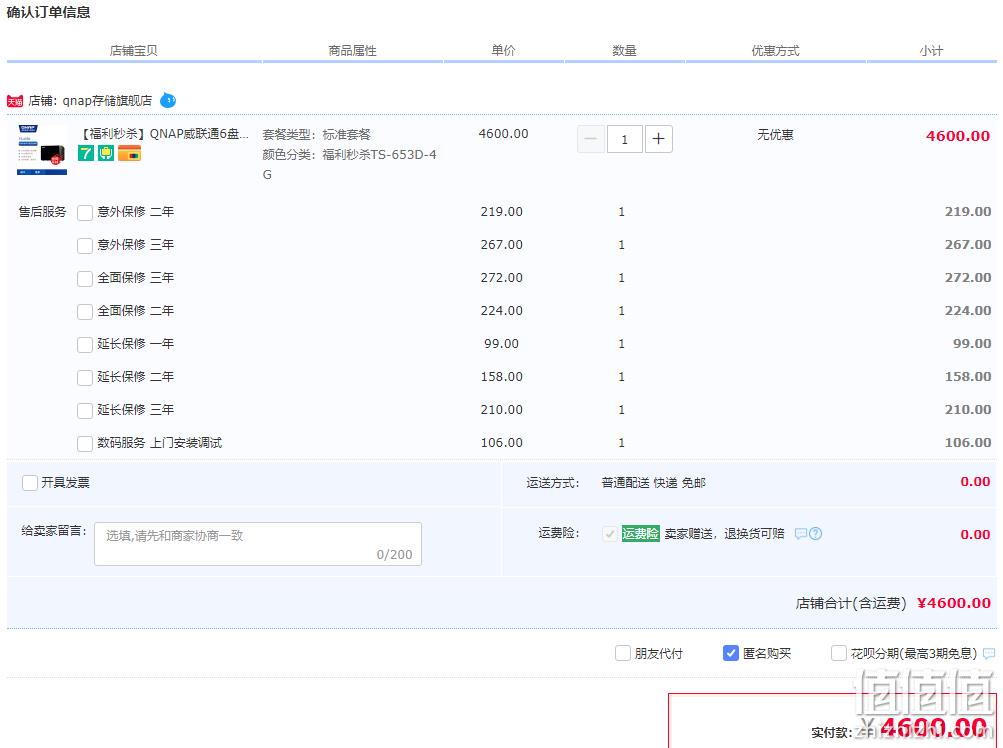Click the unit price 267.00 for 意外保修 三年
1003x748 pixels.
502,245
